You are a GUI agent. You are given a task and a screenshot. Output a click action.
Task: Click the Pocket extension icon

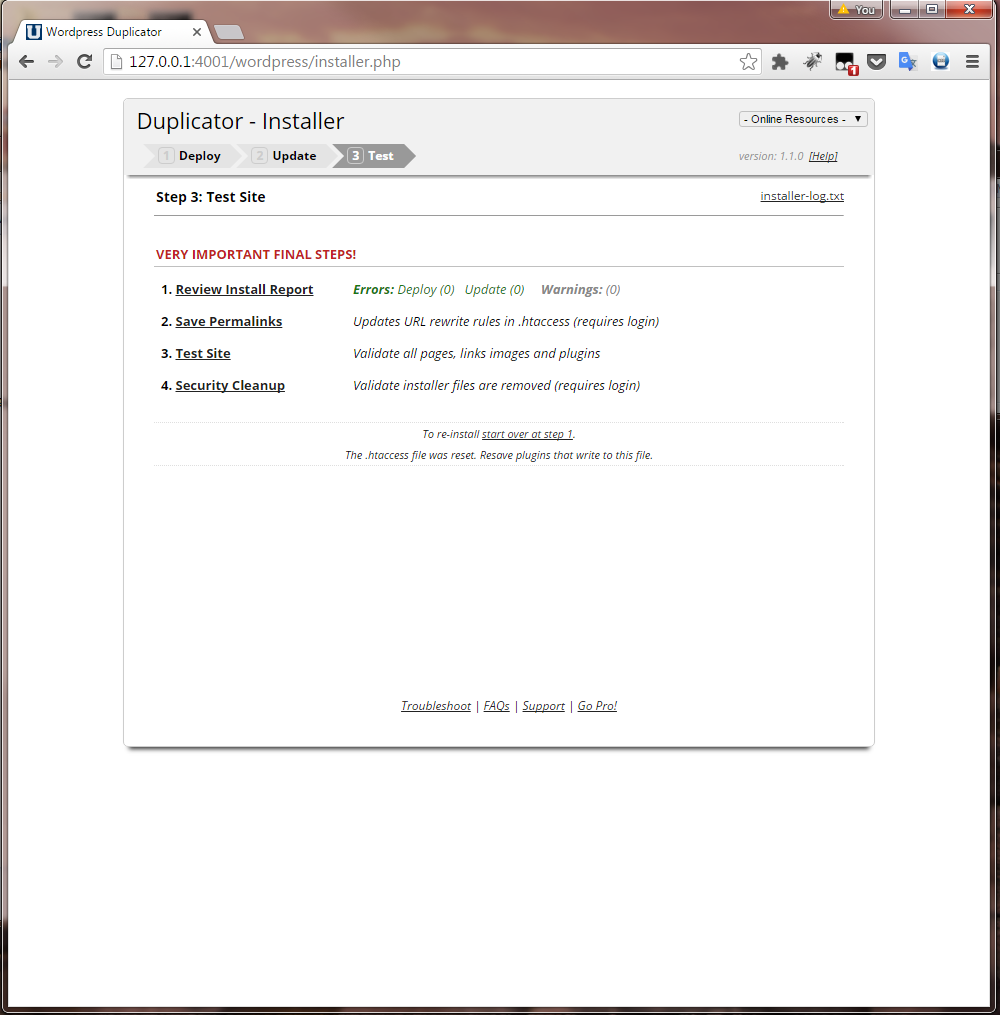[x=876, y=62]
